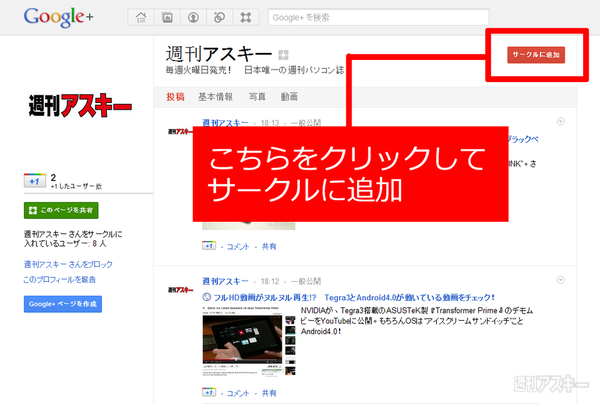
Task: Click コメント under the 18:12 post
Action: 238,393
